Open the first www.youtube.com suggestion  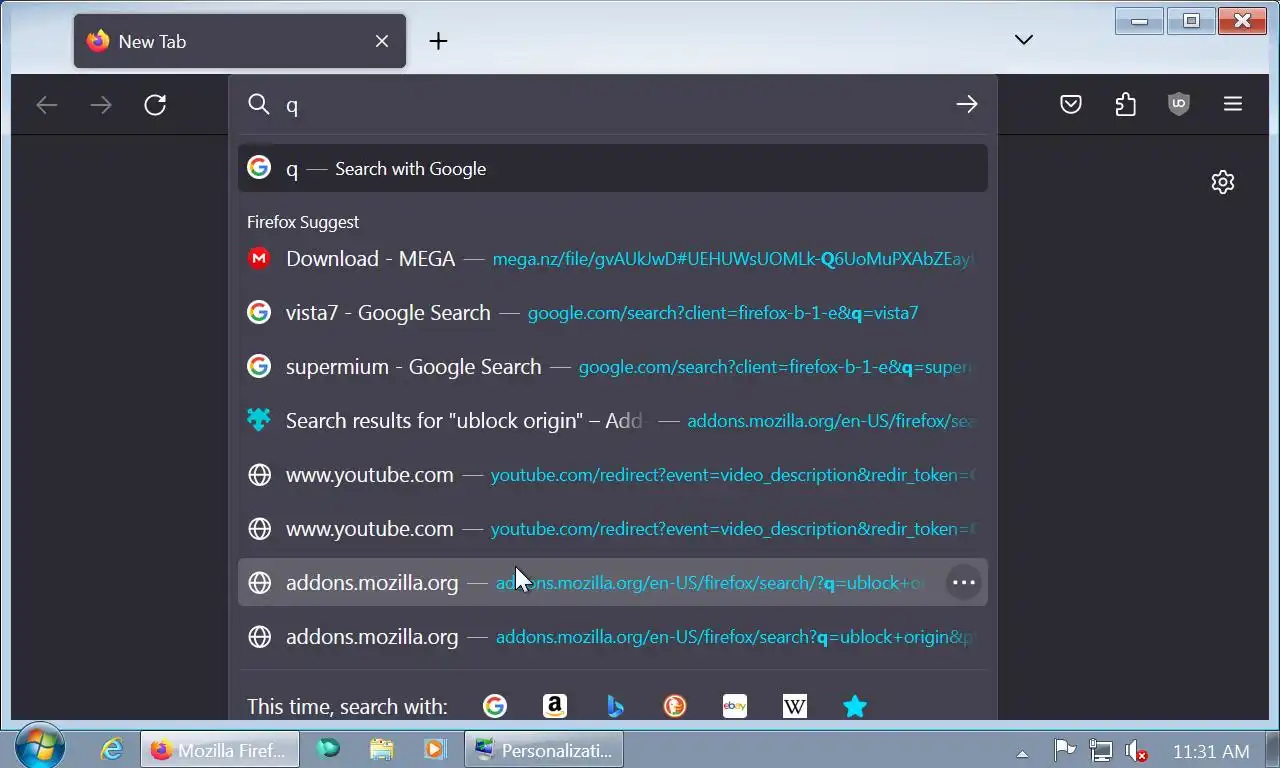coord(613,474)
